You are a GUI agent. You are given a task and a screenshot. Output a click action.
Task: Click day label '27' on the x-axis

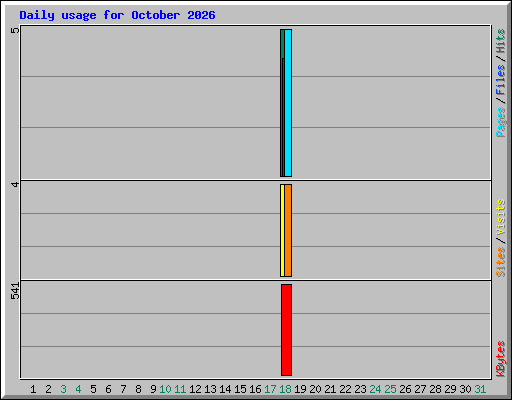(420, 389)
